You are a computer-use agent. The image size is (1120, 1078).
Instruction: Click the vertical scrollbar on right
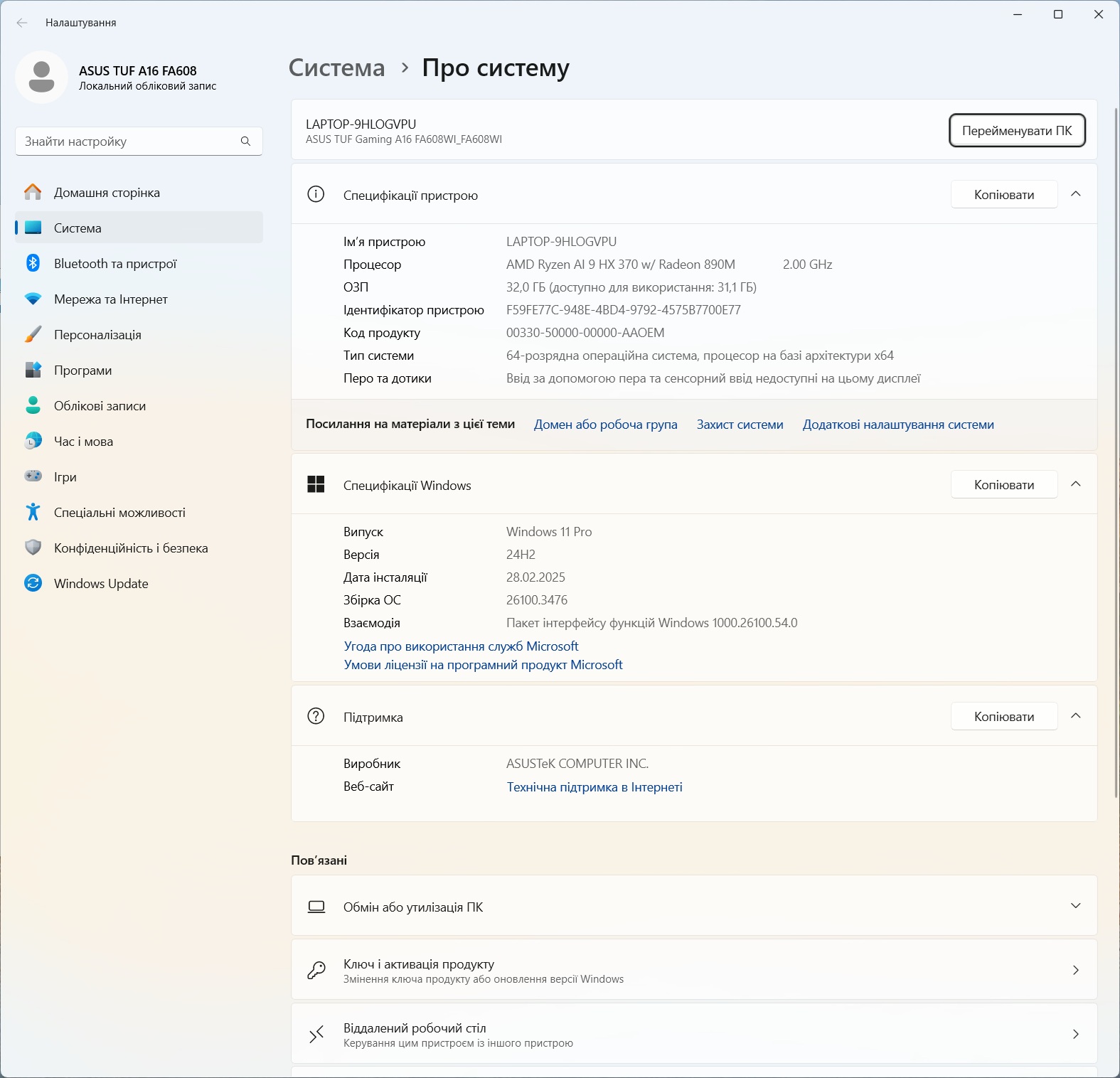pyautogui.click(x=1115, y=453)
